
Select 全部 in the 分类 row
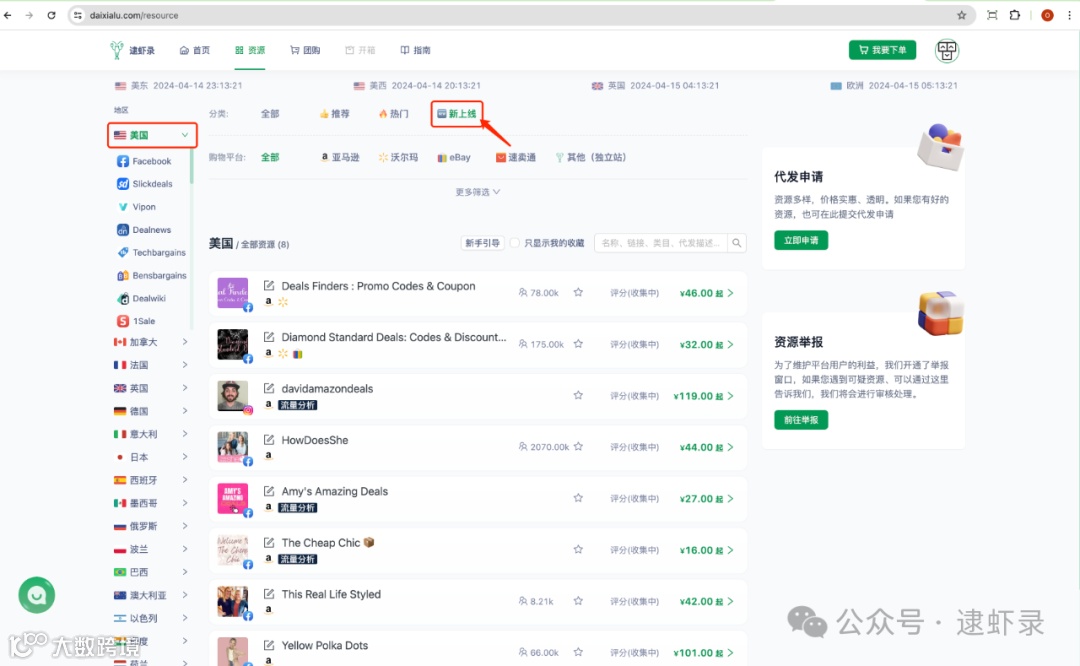270,114
